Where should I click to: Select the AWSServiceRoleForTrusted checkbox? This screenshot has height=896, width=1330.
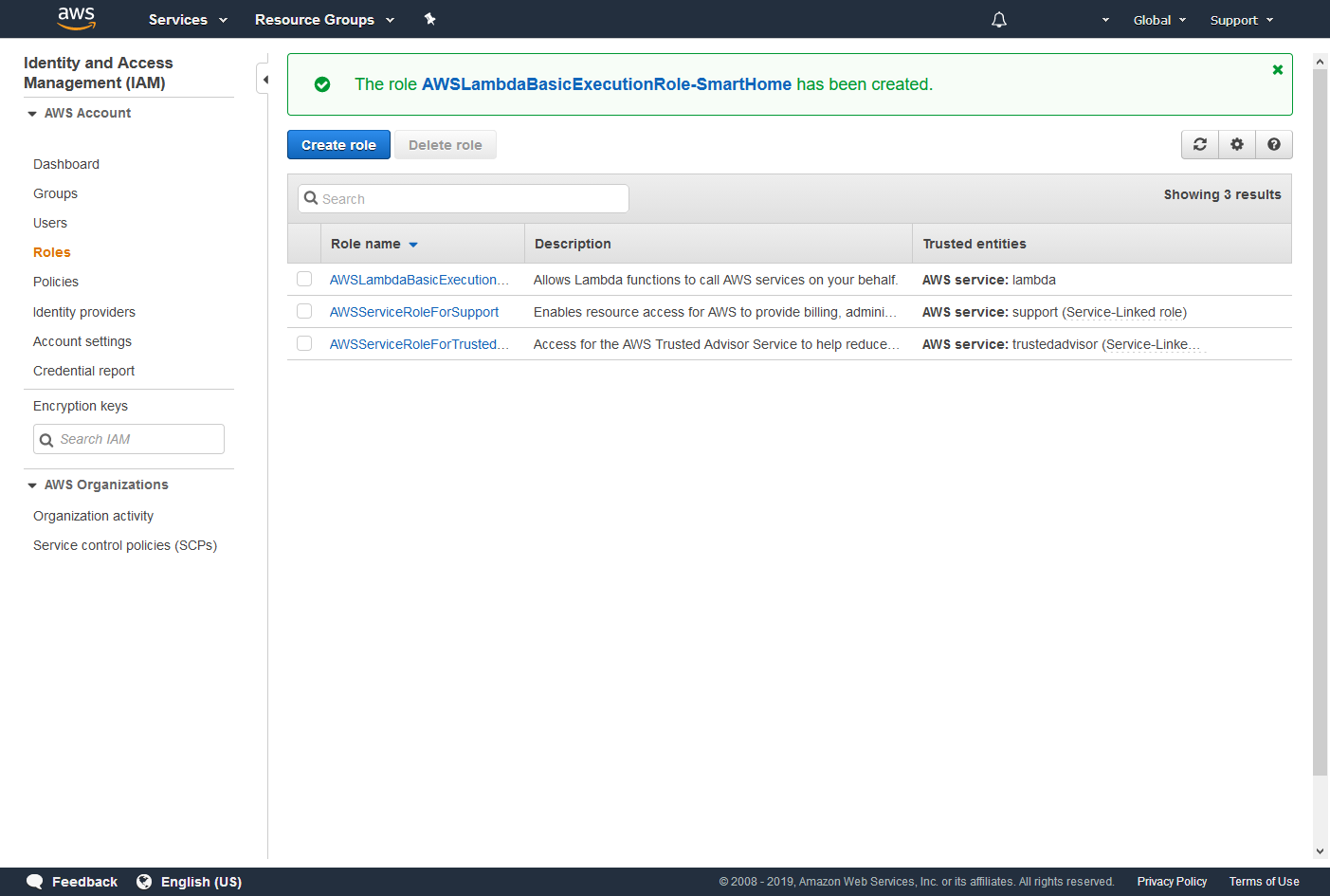click(304, 343)
